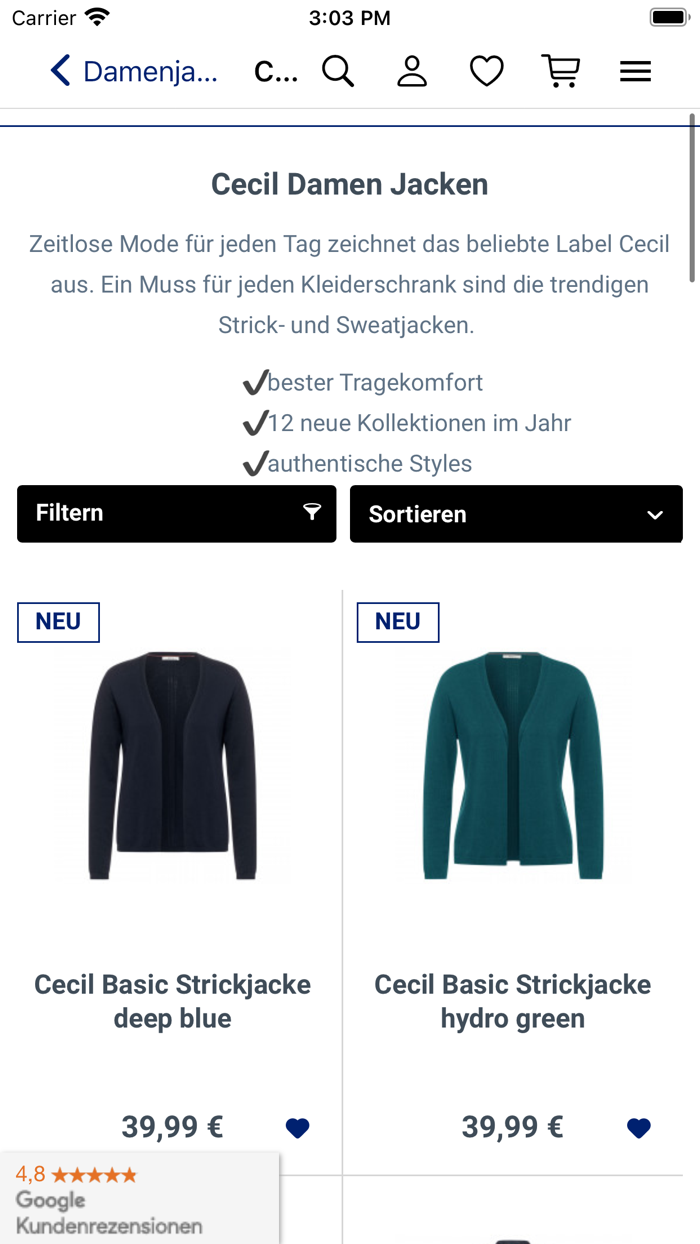Open the Sortieren dropdown
This screenshot has height=1244, width=700.
pyautogui.click(x=516, y=513)
